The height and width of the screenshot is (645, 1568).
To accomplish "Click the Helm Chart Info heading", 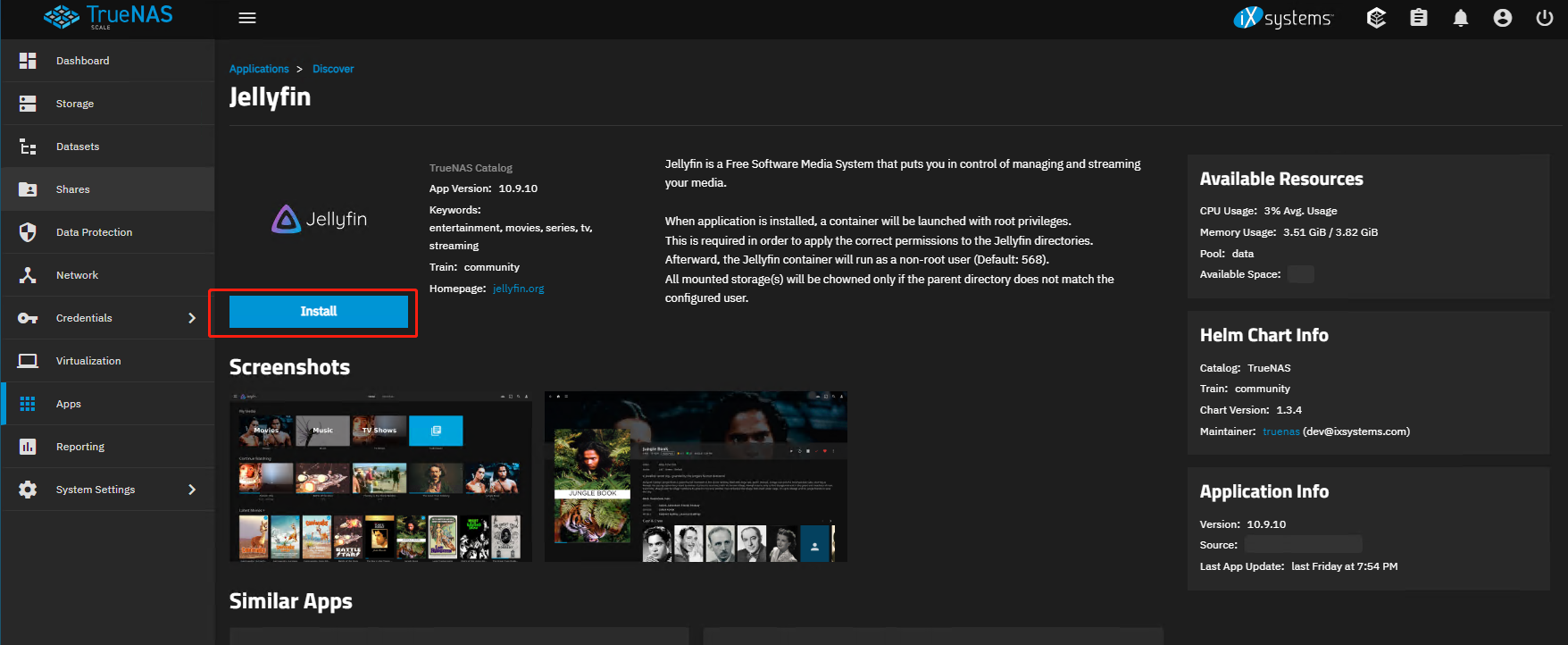I will [x=1264, y=335].
